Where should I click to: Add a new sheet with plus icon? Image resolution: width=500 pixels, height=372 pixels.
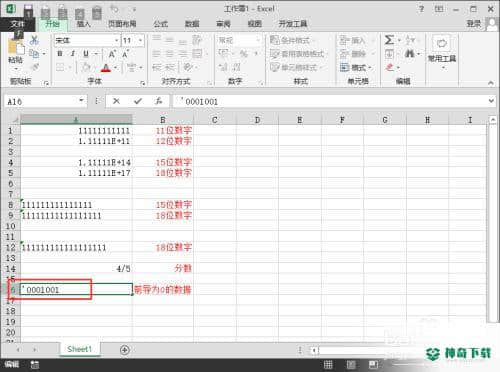(x=125, y=350)
